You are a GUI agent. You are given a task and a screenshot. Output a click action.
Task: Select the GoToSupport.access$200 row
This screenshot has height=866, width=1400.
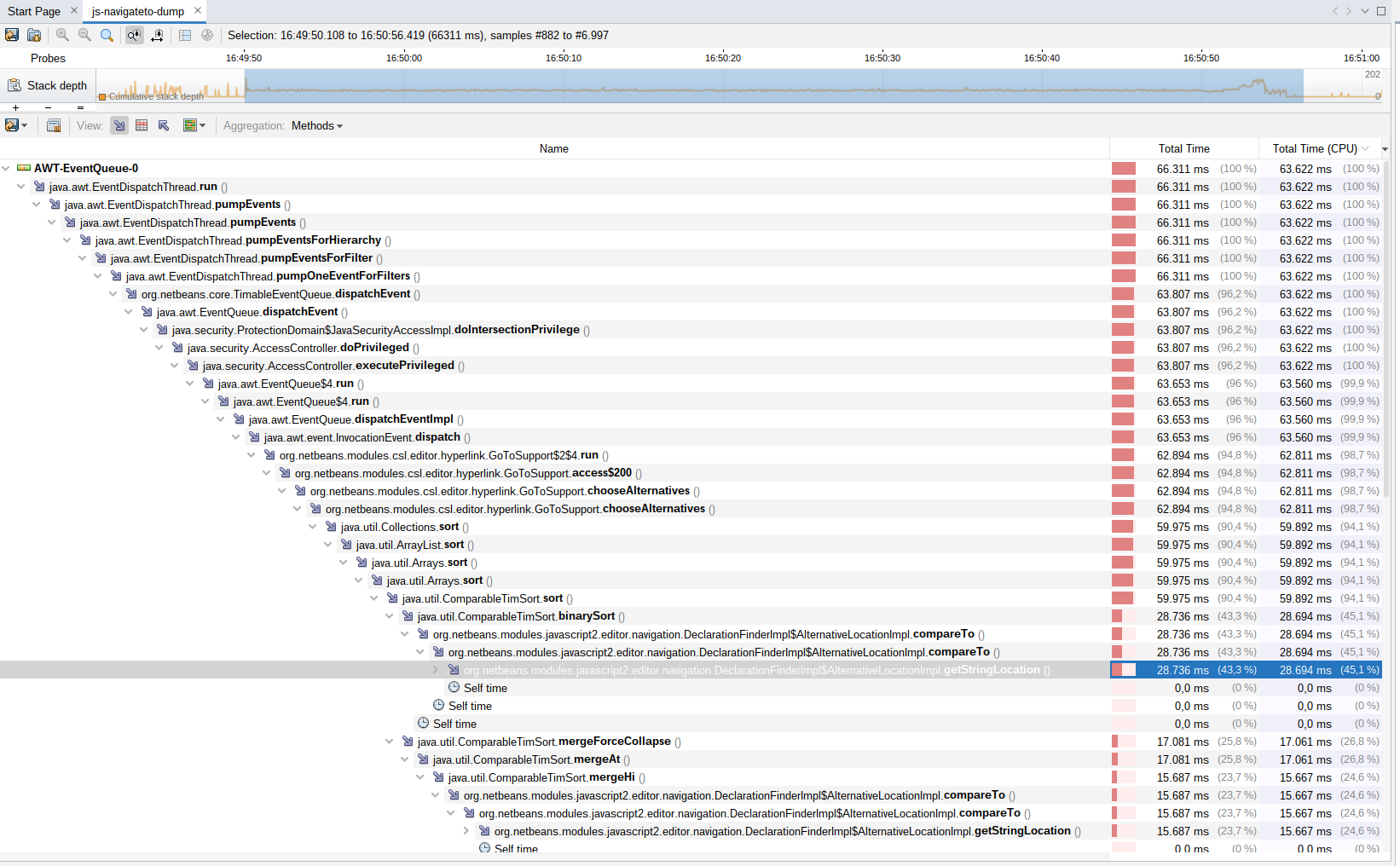pos(691,473)
